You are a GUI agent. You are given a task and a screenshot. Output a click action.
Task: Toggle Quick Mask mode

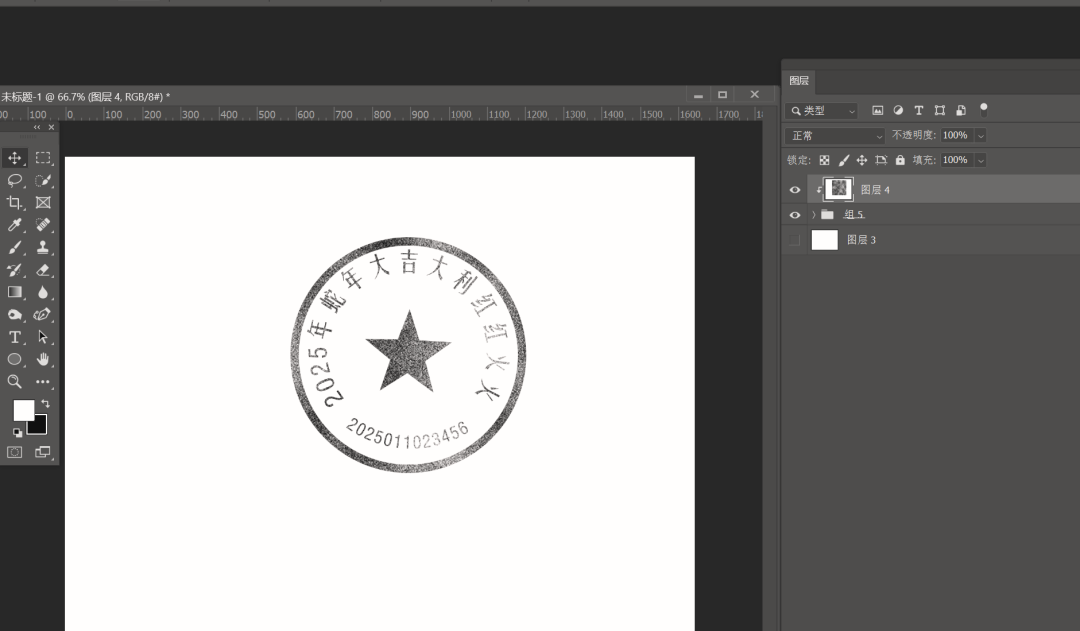(x=14, y=452)
